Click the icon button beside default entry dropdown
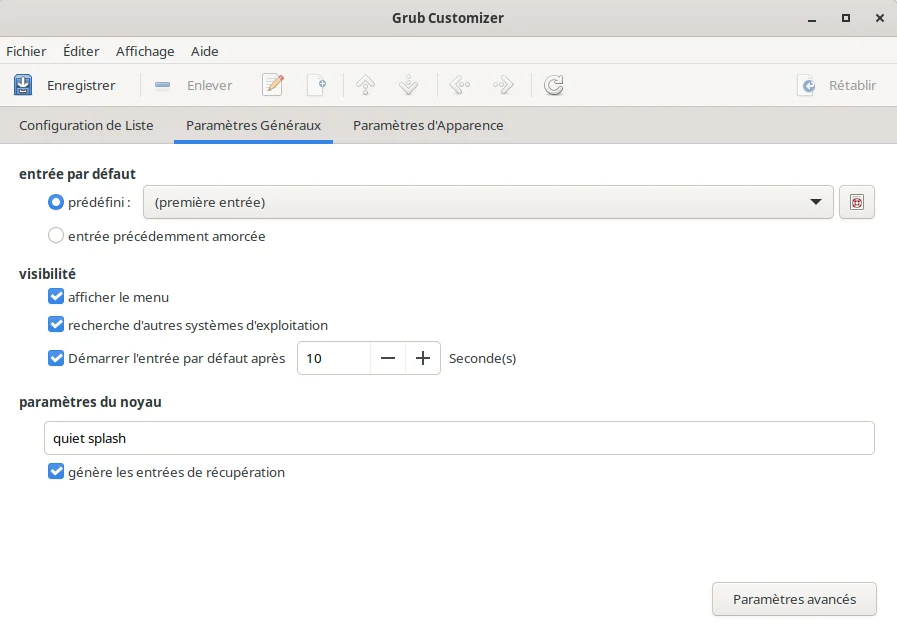Screen dimensions: 897x636 [x=856, y=202]
